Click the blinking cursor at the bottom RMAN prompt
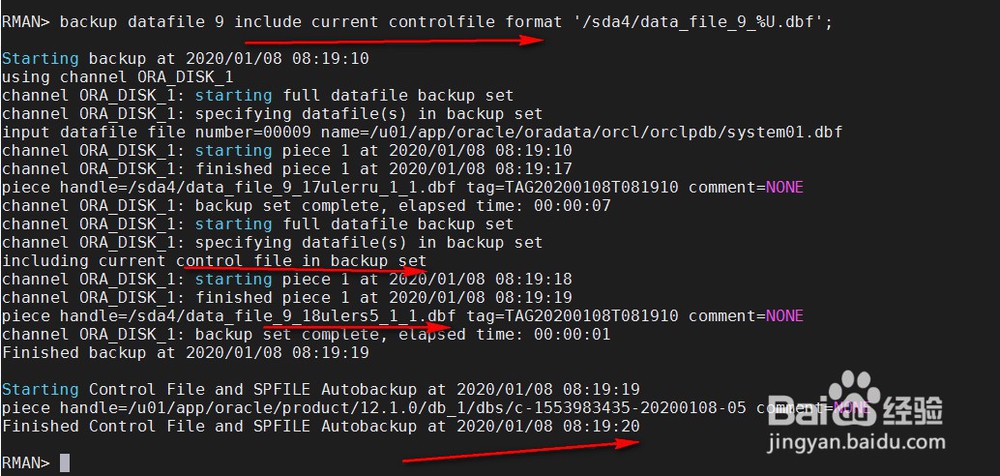1000x476 pixels. [65, 462]
